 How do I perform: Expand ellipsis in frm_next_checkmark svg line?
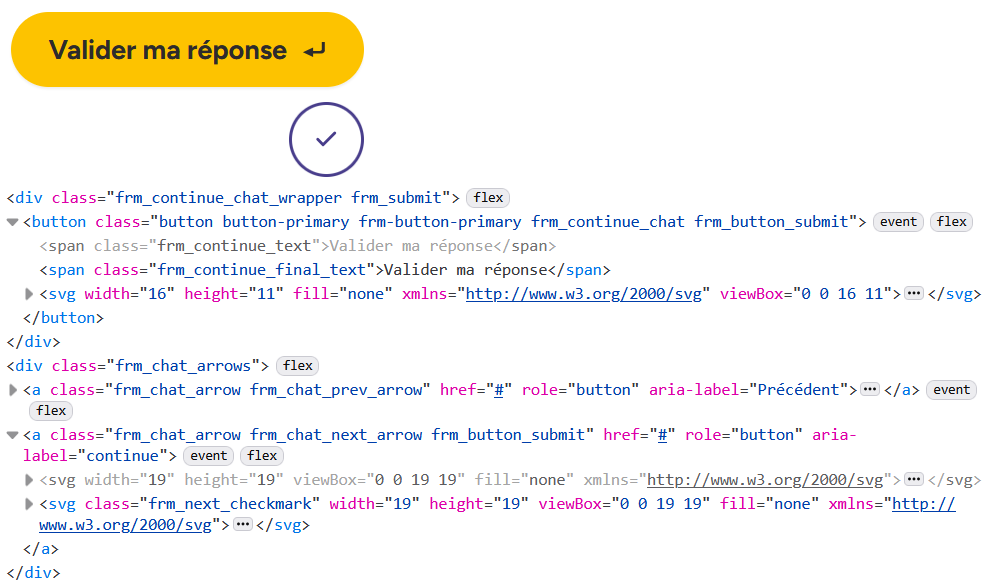(x=243, y=525)
